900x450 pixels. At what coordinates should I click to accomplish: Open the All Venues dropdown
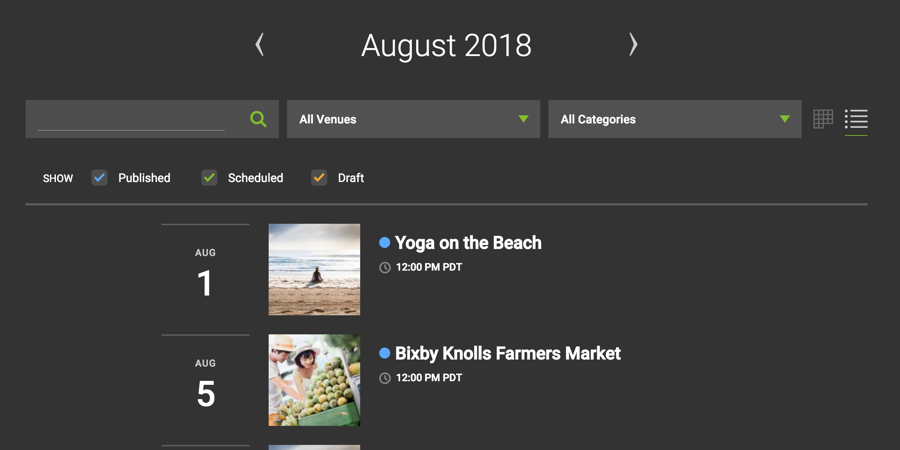tap(413, 119)
